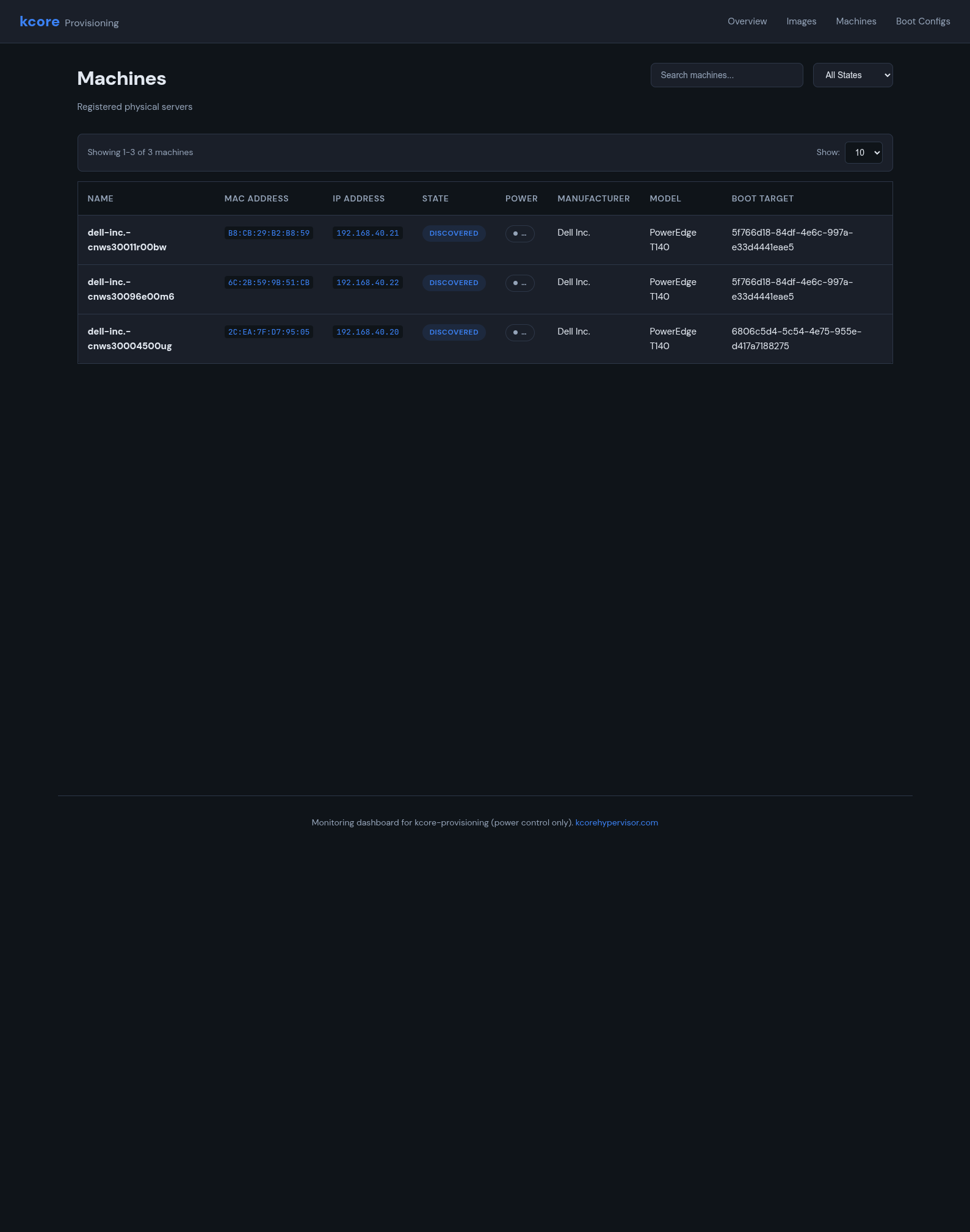Open power control for dell-inc.-cnws30011r00bw

click(x=520, y=234)
